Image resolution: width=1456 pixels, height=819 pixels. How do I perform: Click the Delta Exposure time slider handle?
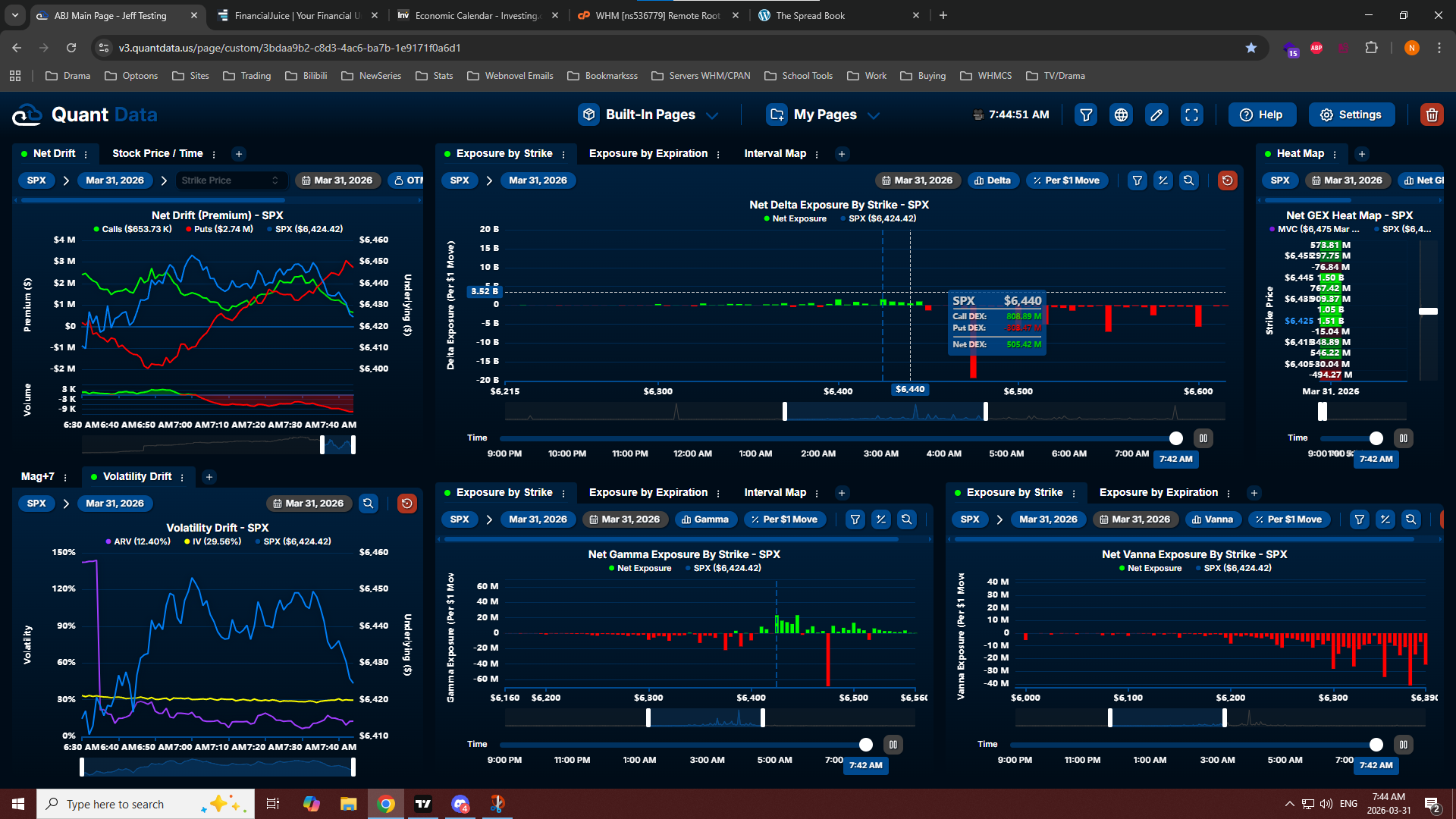pyautogui.click(x=1175, y=438)
